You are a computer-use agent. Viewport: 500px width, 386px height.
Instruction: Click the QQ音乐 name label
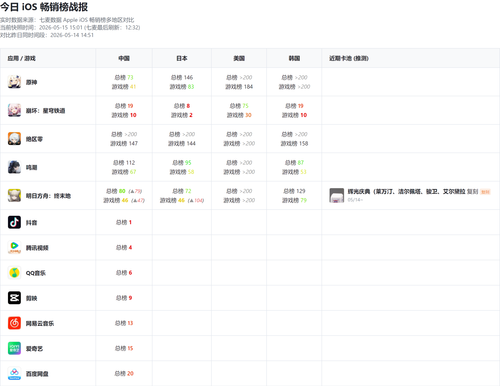36,273
